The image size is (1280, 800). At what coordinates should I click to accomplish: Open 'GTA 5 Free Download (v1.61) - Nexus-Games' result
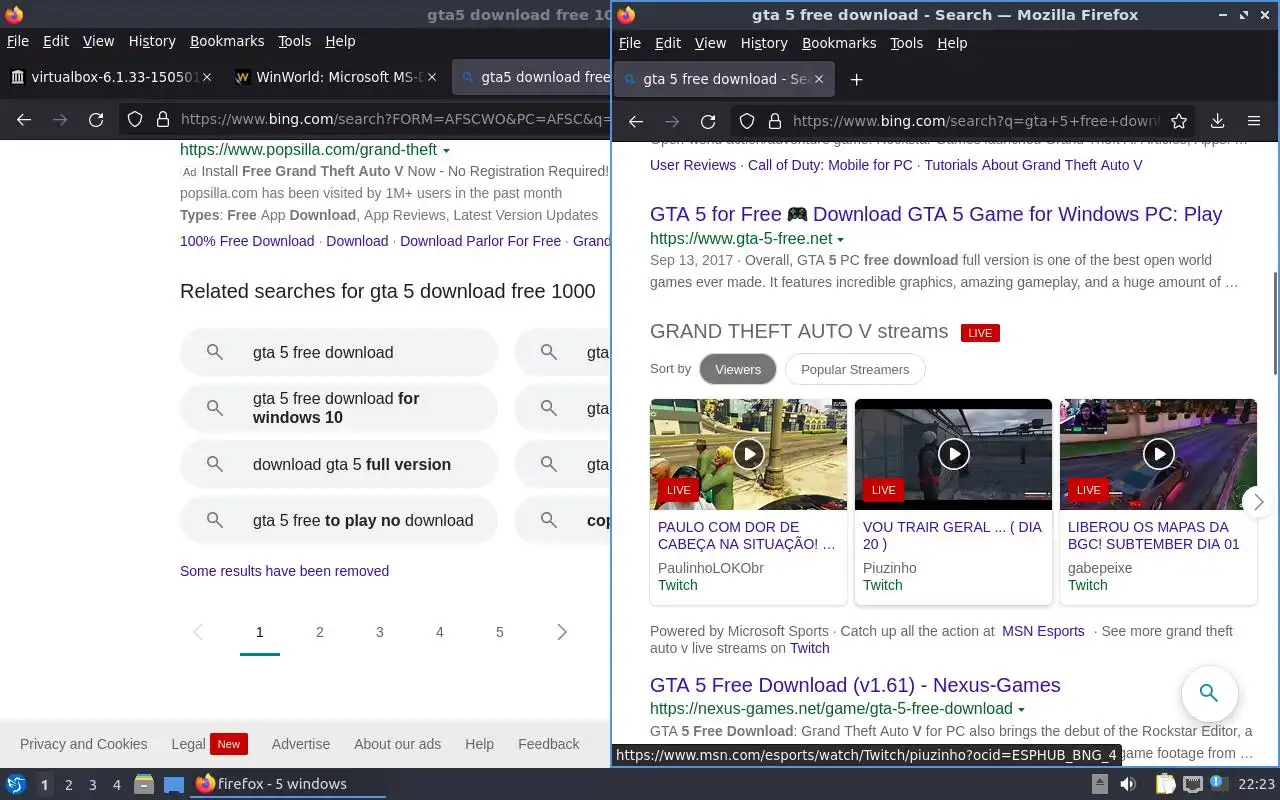point(855,685)
